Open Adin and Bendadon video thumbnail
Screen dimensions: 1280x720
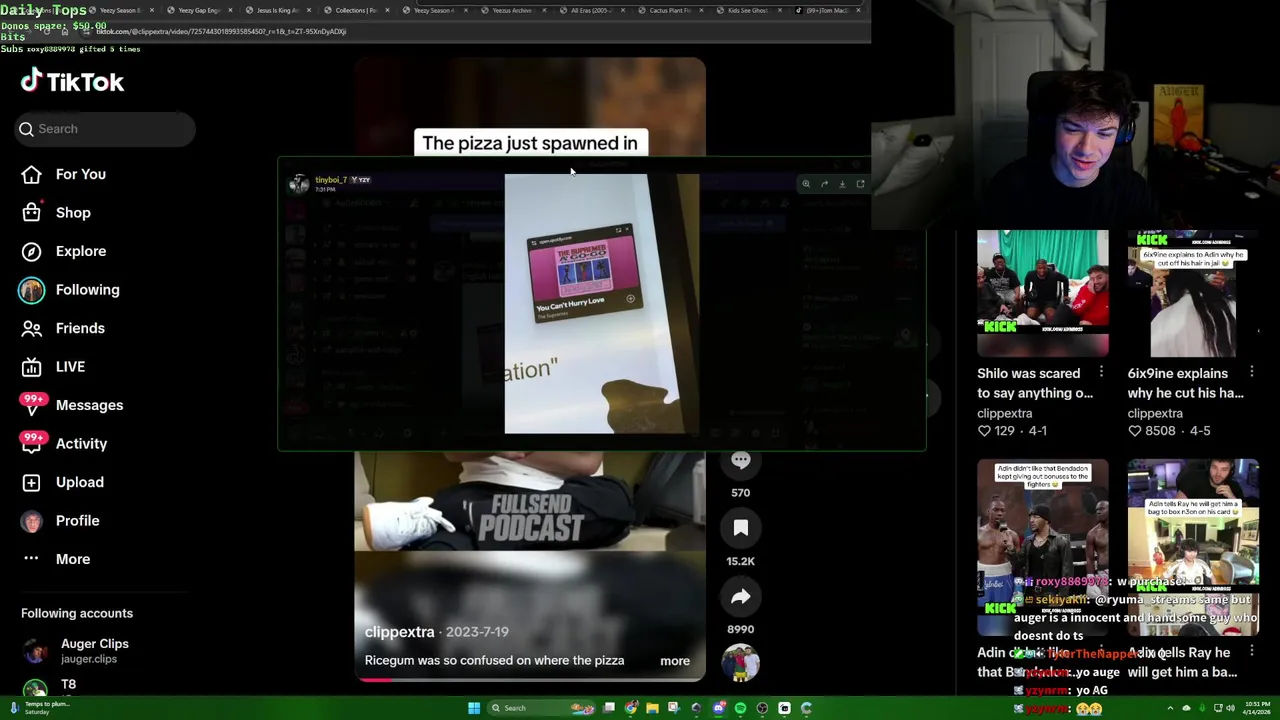pyautogui.click(x=1042, y=548)
